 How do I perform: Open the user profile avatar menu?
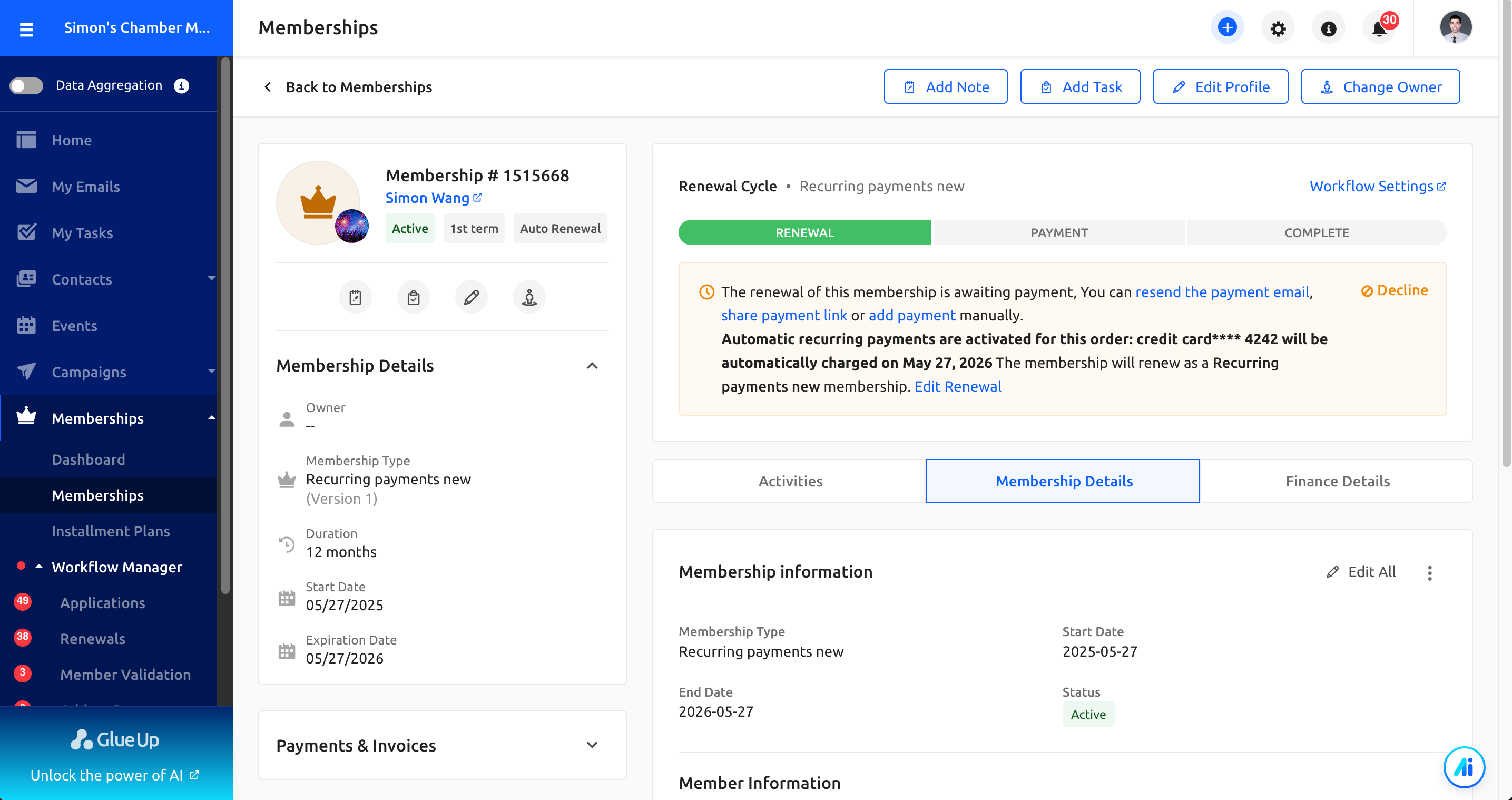click(1455, 27)
